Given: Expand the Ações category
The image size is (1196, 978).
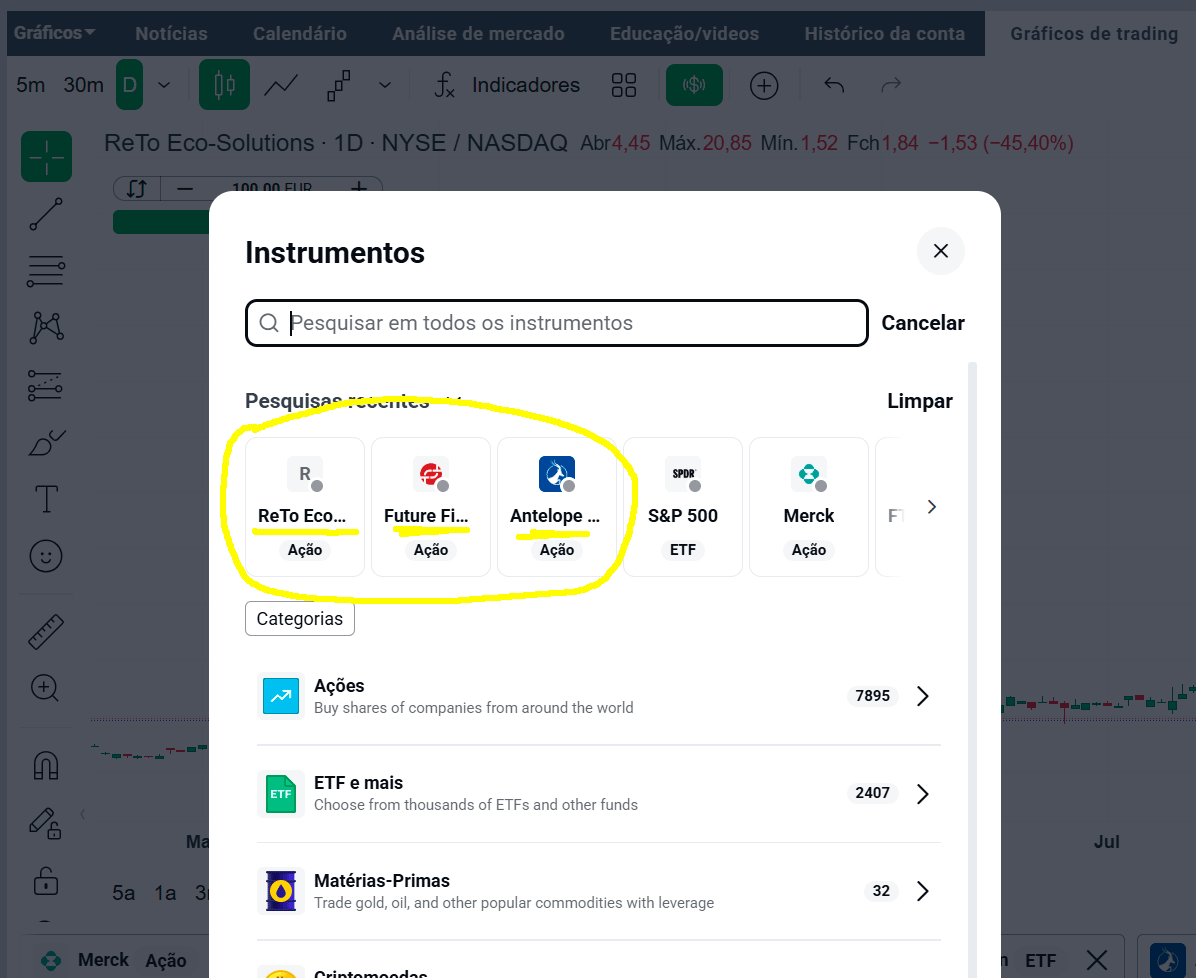Looking at the screenshot, I should coord(599,696).
